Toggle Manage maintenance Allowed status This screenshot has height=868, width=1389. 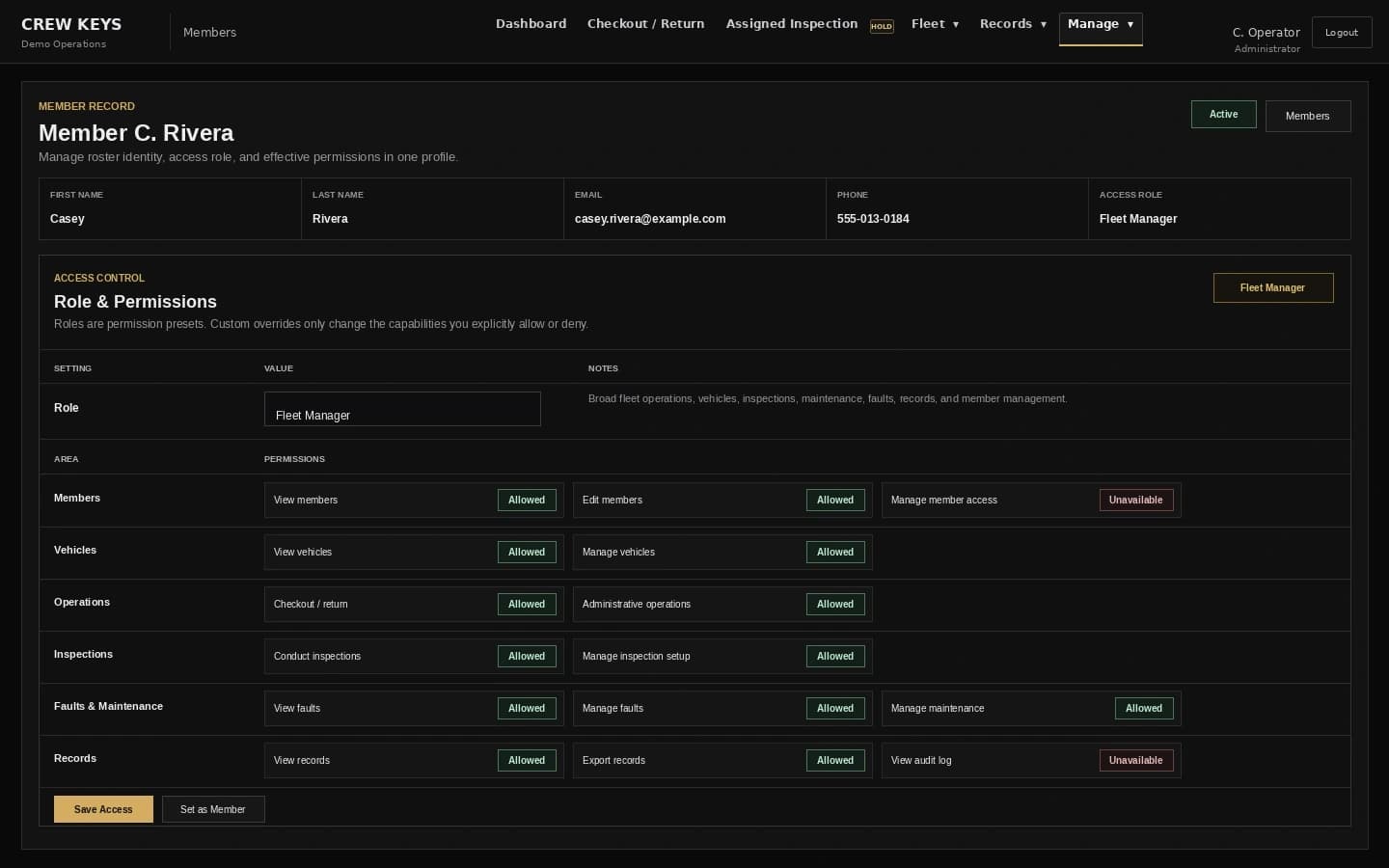click(1144, 708)
